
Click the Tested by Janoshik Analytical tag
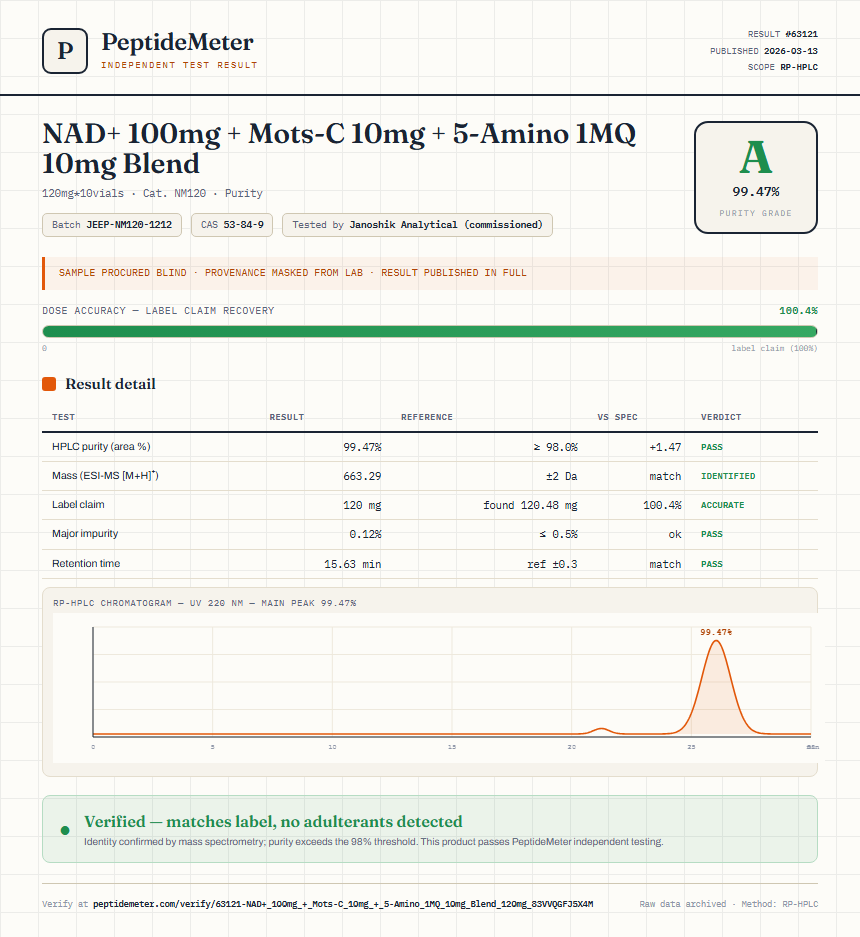(x=417, y=225)
